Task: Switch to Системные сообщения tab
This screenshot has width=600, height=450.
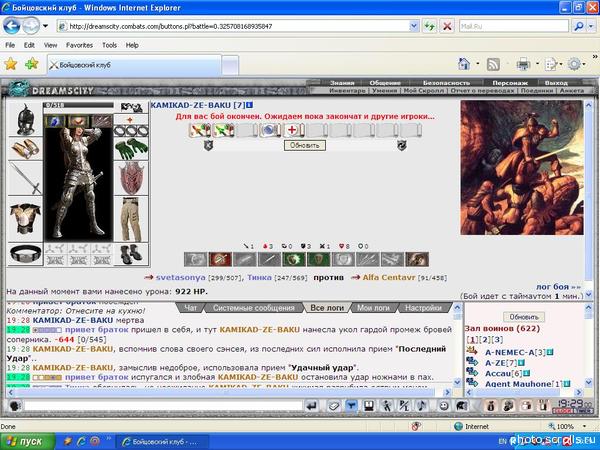Action: click(254, 308)
